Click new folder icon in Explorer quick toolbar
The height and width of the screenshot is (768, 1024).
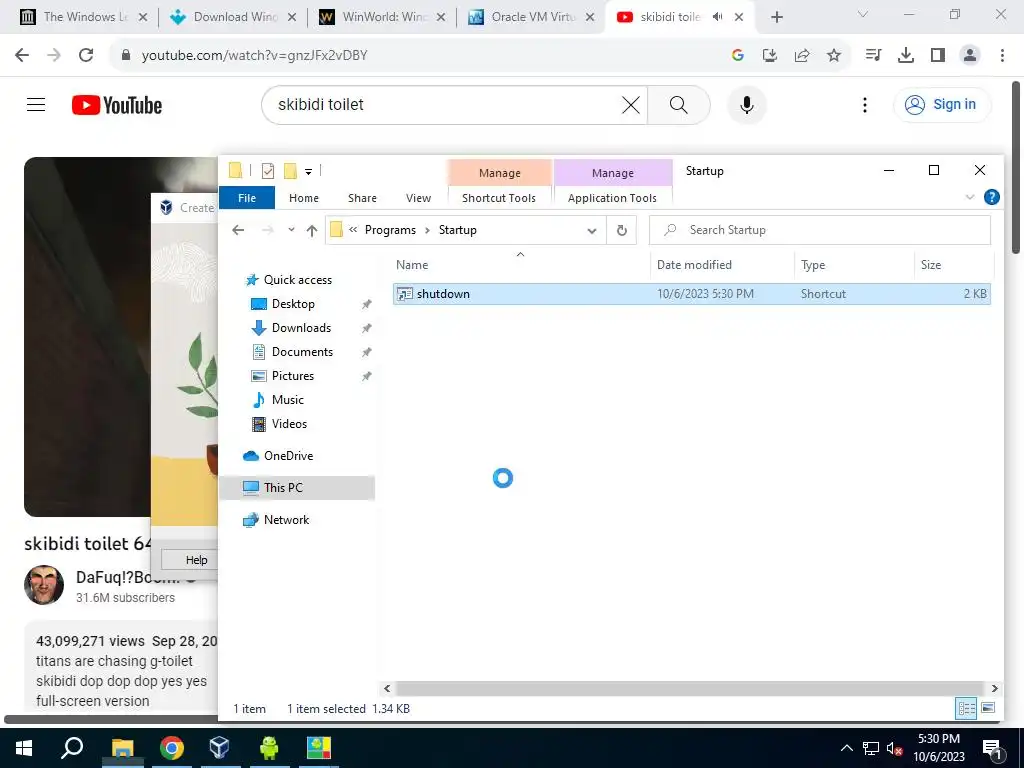pyautogui.click(x=291, y=171)
